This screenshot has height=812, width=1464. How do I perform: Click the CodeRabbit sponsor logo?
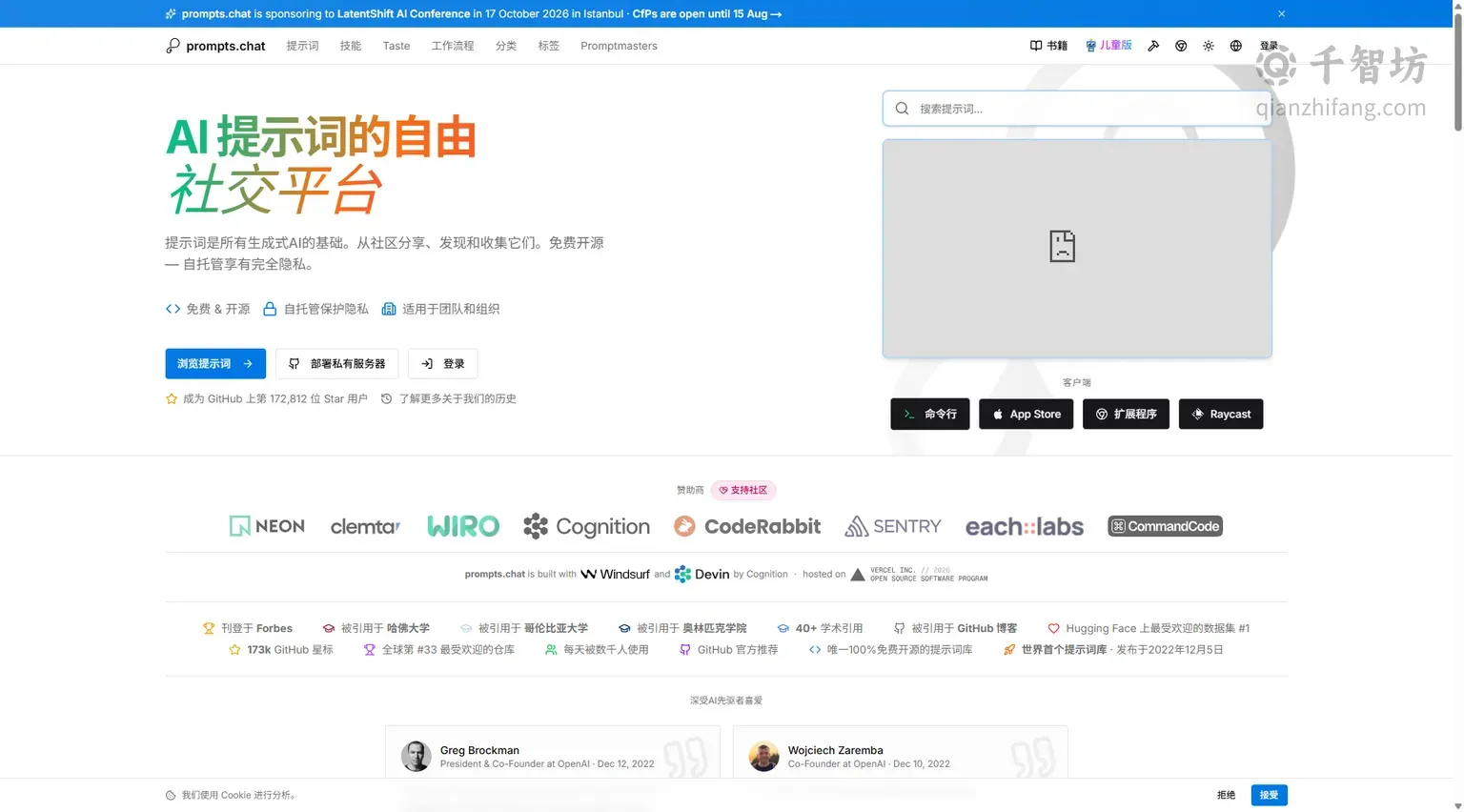coord(747,526)
